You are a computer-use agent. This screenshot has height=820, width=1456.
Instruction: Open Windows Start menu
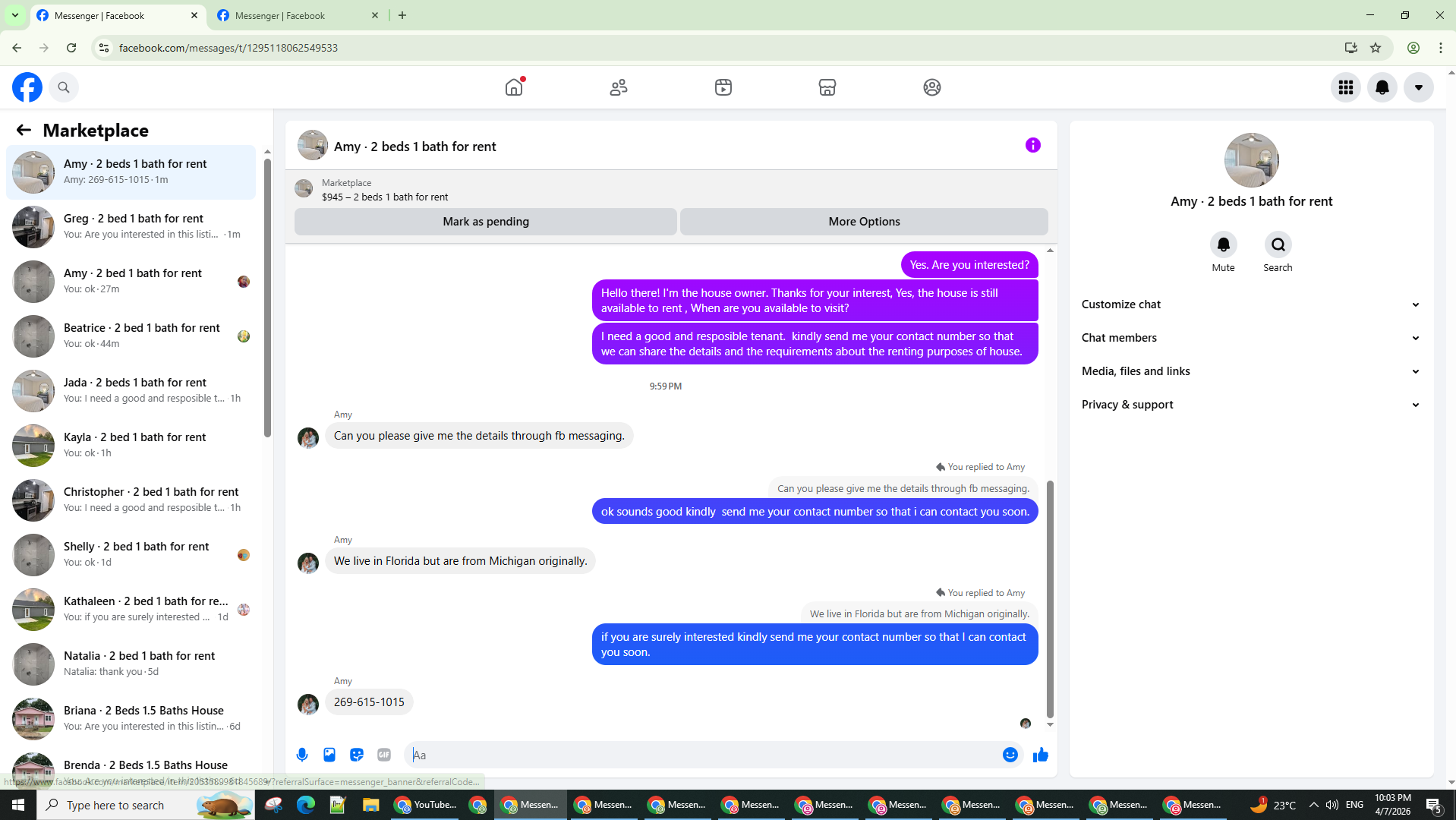18,805
